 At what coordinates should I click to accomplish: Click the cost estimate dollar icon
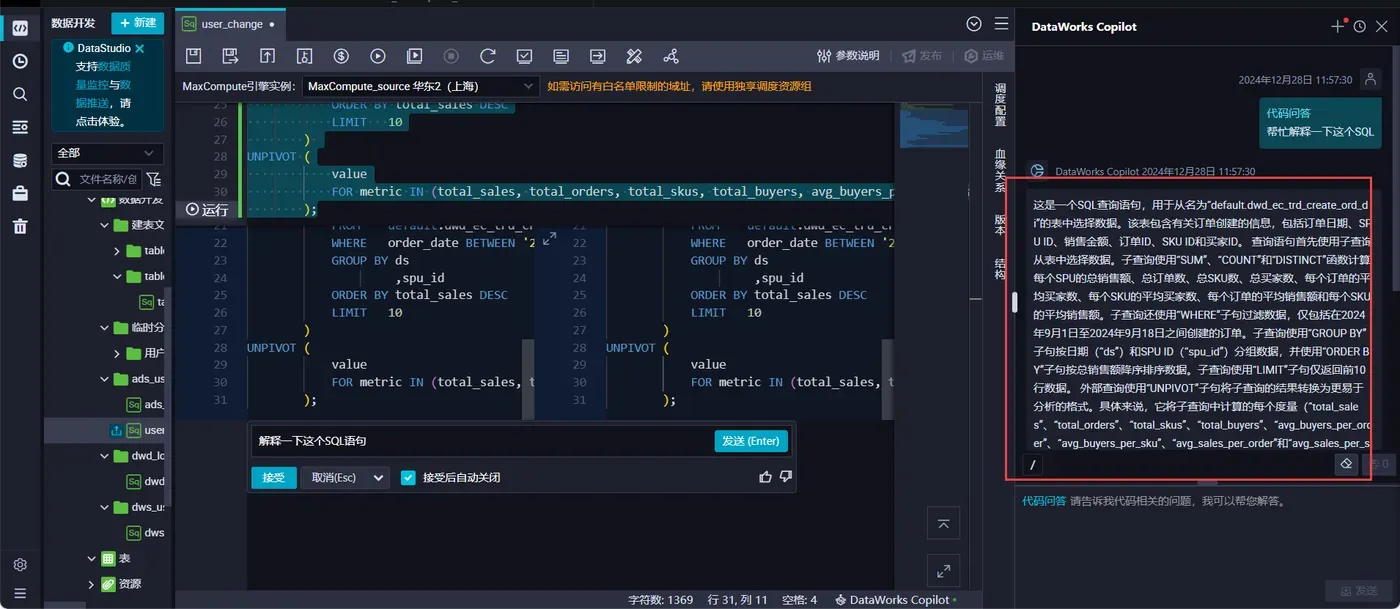coord(341,56)
